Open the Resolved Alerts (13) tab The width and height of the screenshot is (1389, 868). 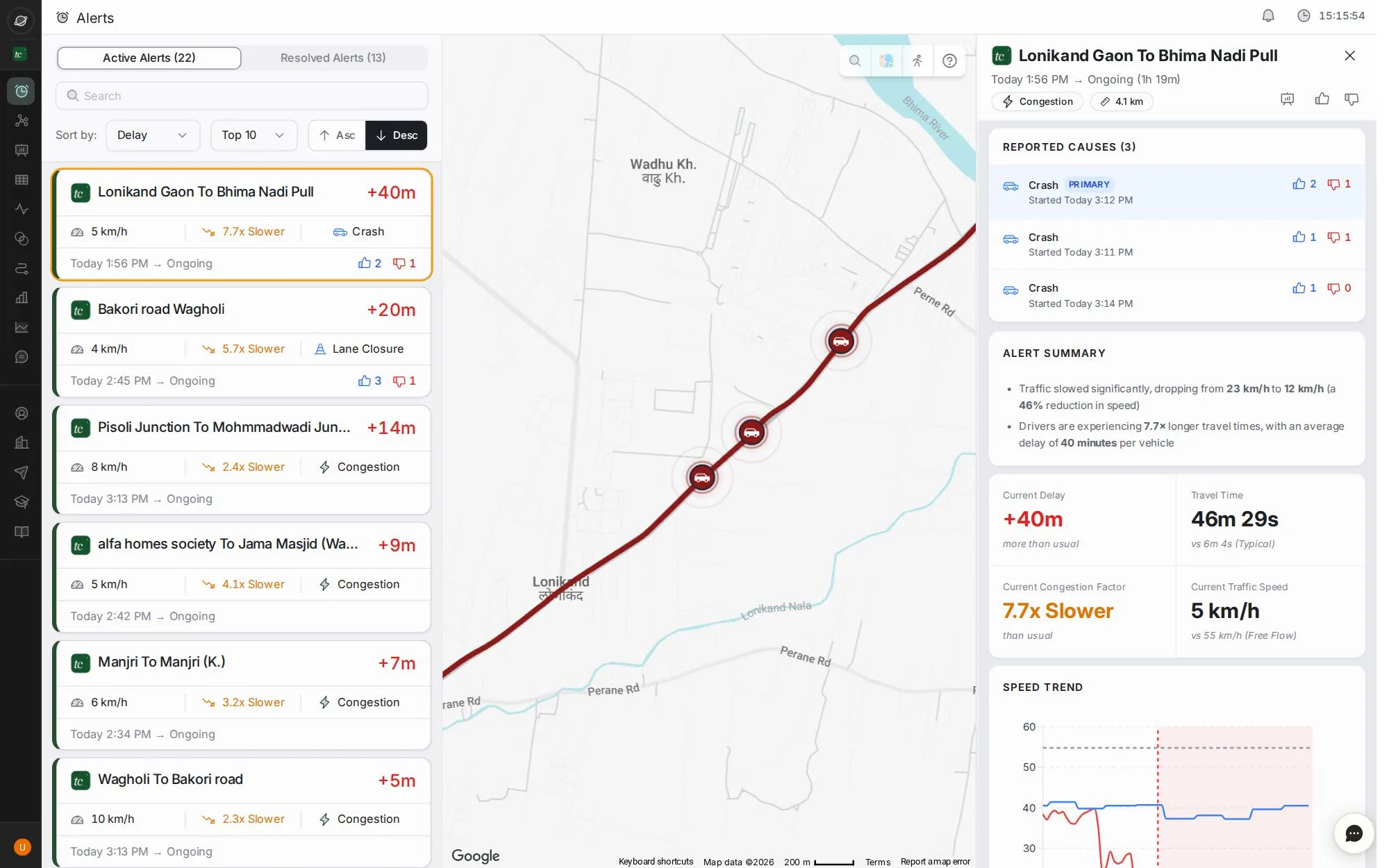tap(333, 58)
